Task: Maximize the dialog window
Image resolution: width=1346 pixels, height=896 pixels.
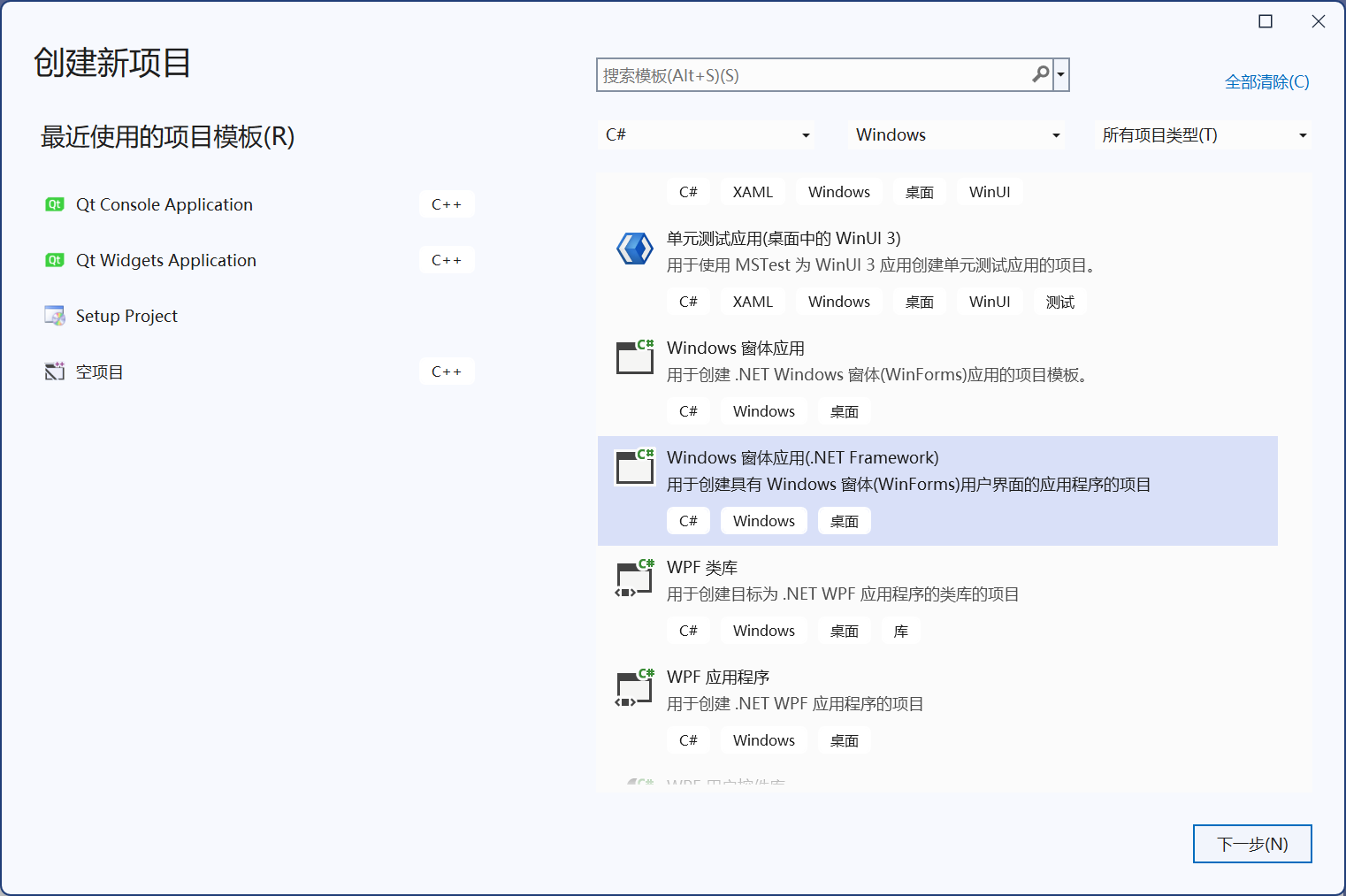Action: 1266,21
